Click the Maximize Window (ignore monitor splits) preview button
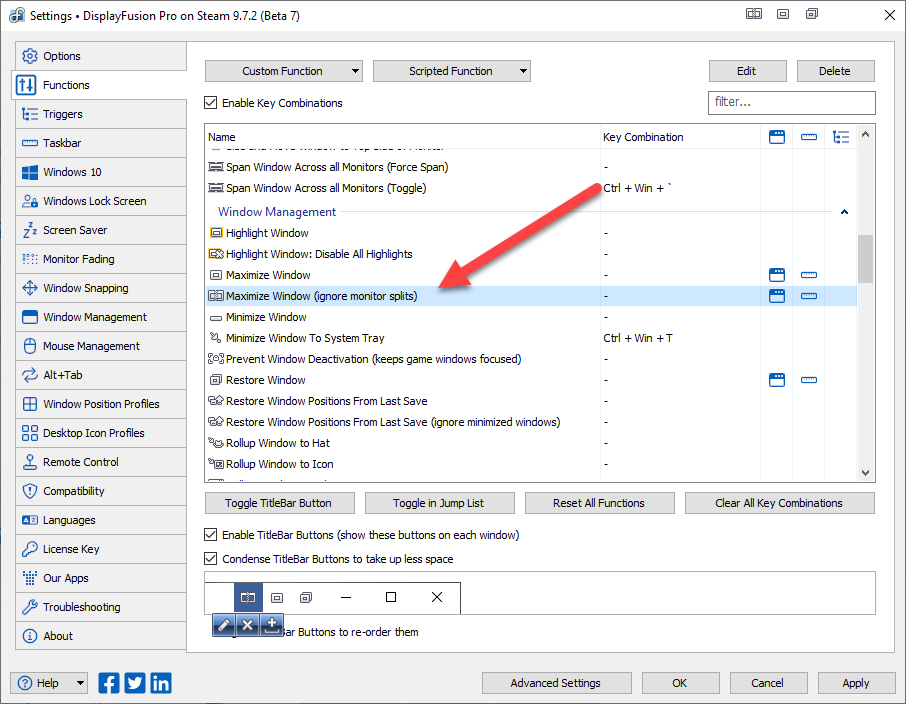Screen dimensions: 906x704 pyautogui.click(x=248, y=597)
